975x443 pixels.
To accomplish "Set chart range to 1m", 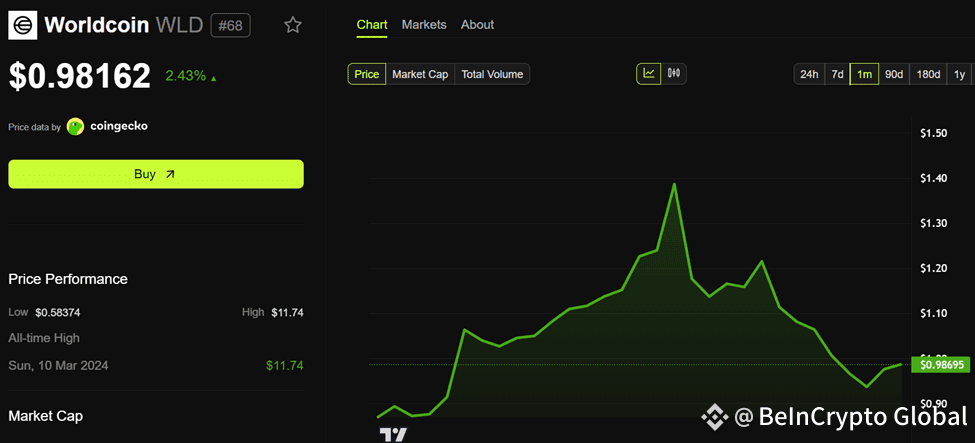I will point(864,74).
